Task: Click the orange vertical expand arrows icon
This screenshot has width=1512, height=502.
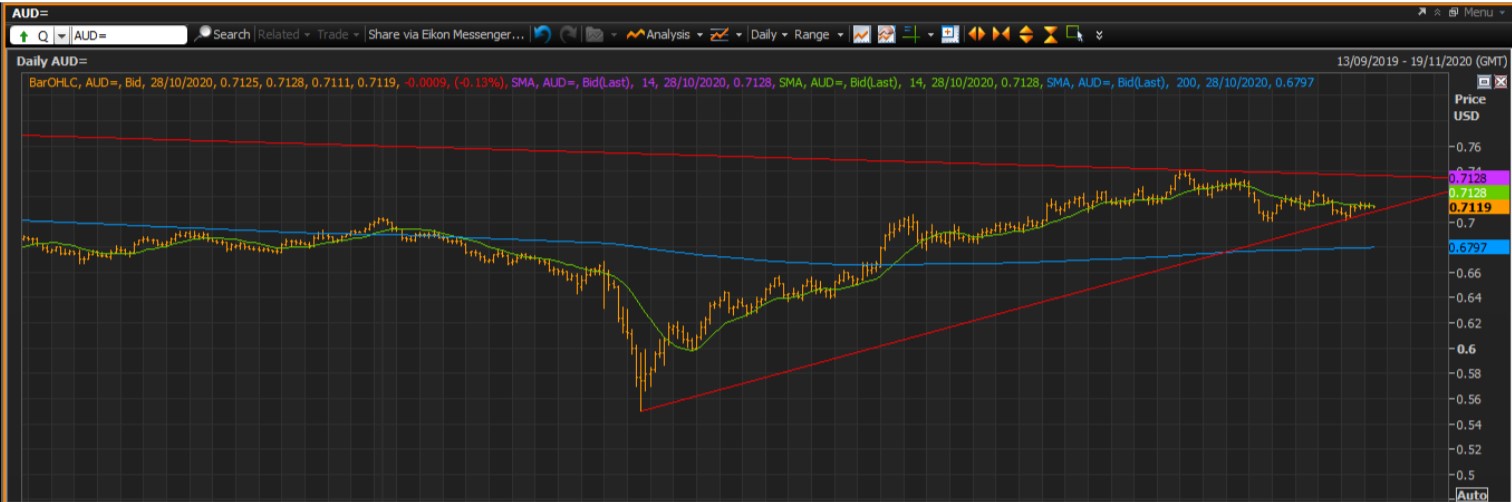Action: pyautogui.click(x=1026, y=34)
